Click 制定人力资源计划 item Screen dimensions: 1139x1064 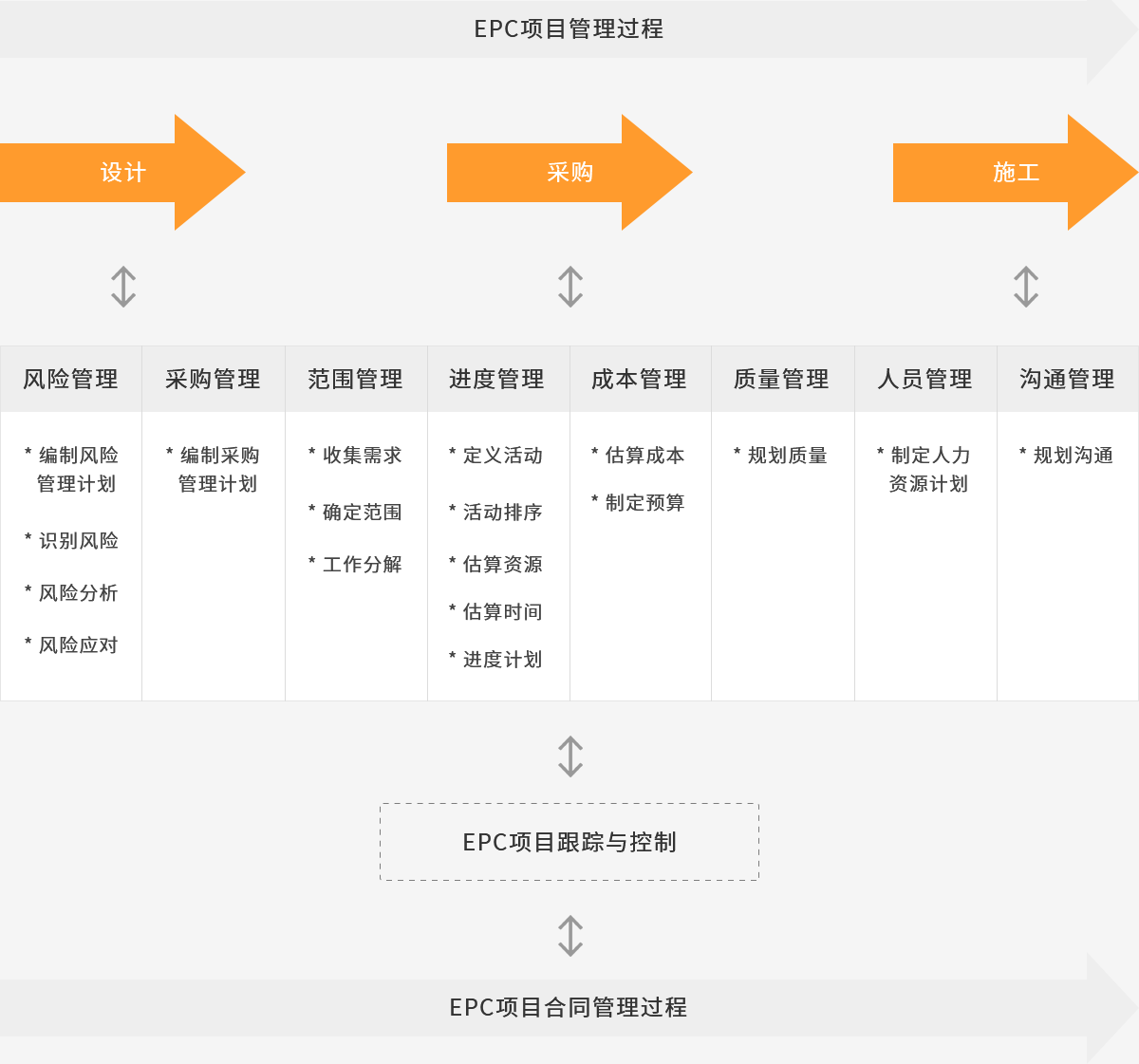pyautogui.click(x=924, y=470)
